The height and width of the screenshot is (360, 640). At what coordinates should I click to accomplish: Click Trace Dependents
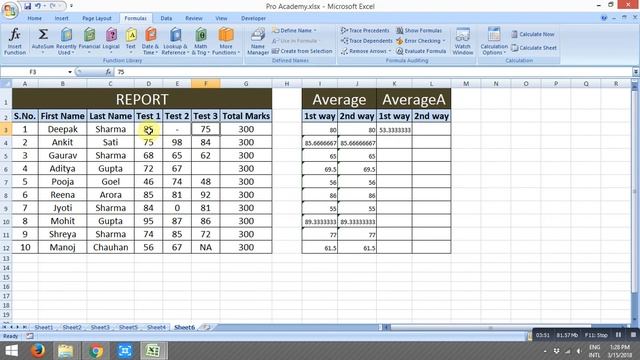click(367, 41)
